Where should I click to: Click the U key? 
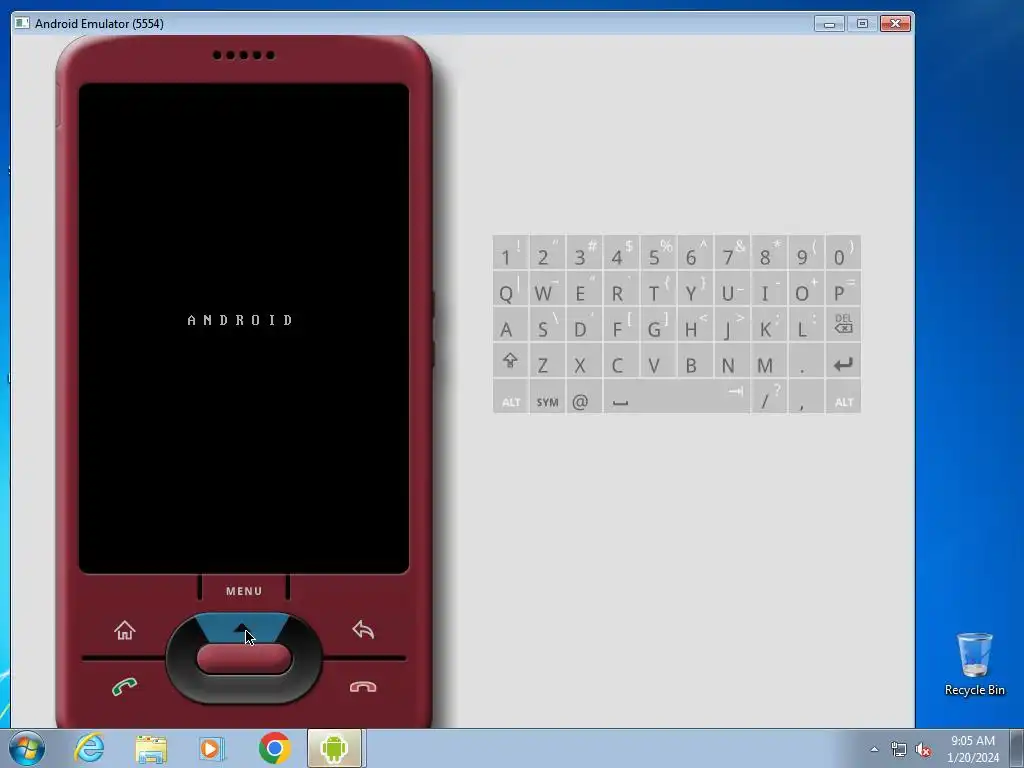pyautogui.click(x=732, y=289)
